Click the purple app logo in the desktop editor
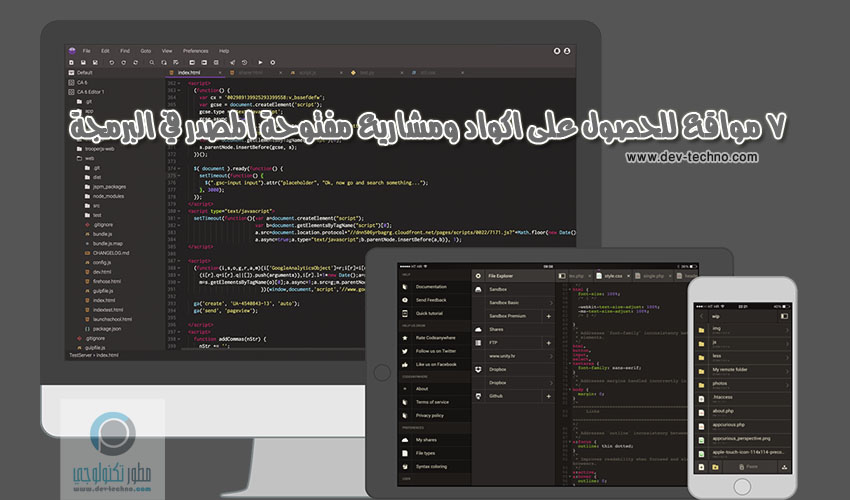Viewport: 850px width, 500px height. click(72, 50)
